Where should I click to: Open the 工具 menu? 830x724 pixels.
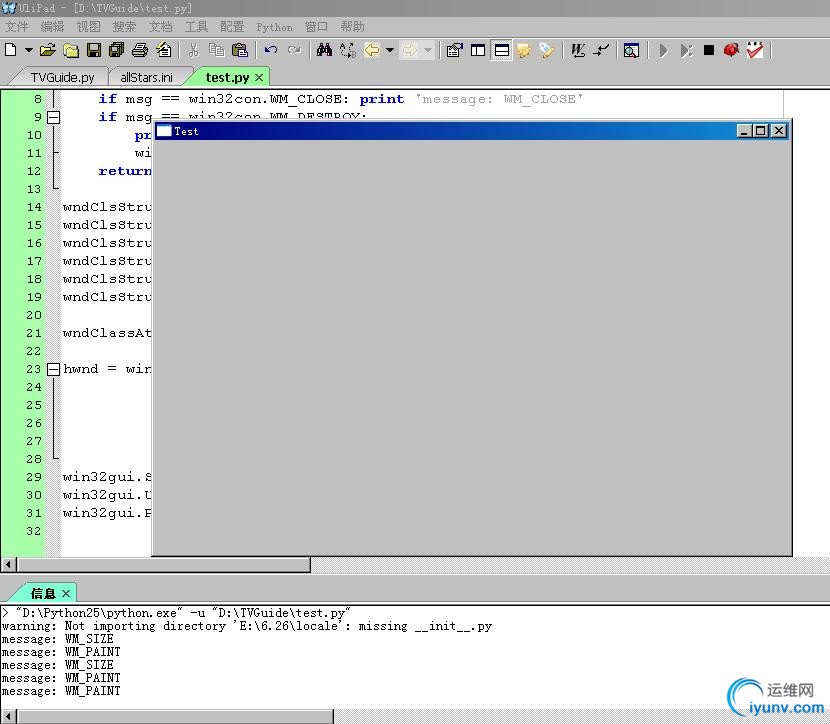point(196,26)
